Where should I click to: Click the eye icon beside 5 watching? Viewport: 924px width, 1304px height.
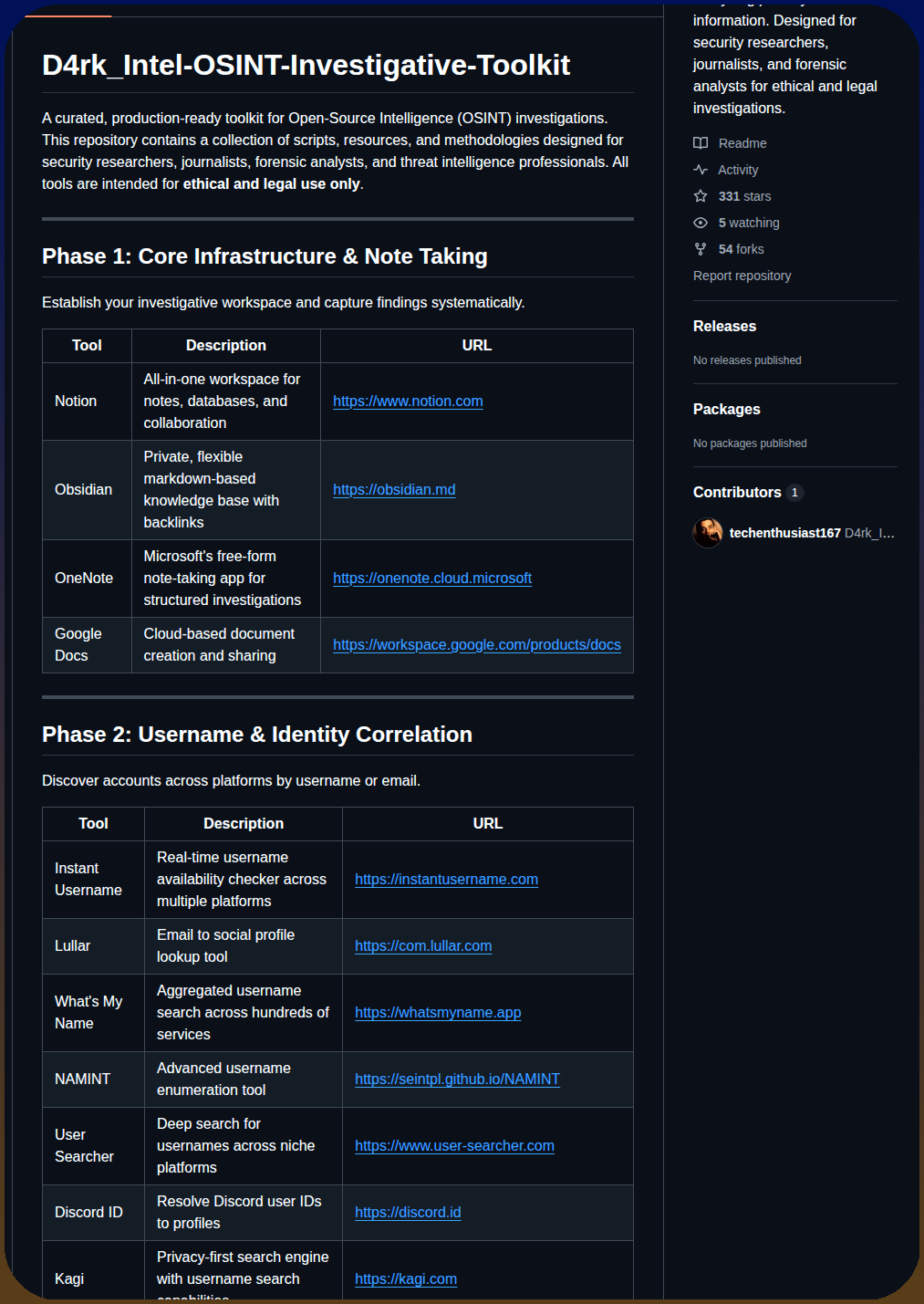click(x=701, y=223)
